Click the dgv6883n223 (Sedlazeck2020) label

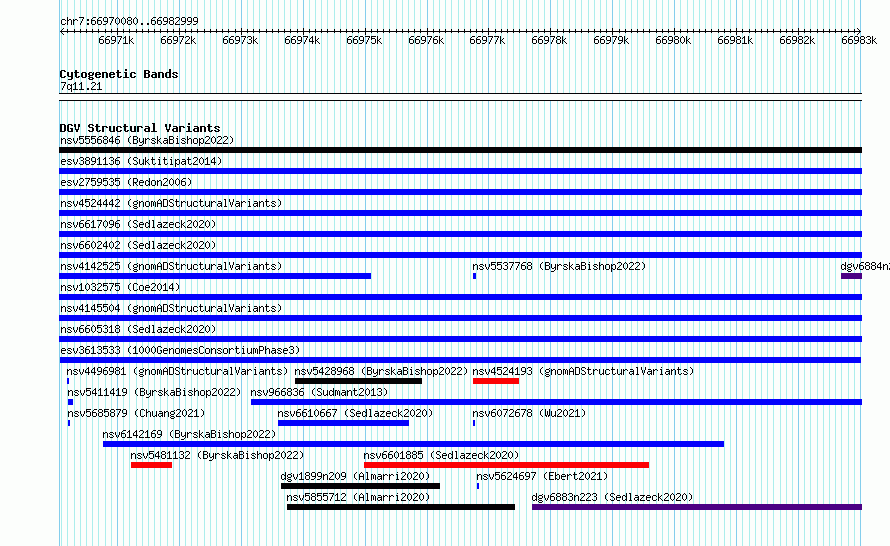pos(612,497)
